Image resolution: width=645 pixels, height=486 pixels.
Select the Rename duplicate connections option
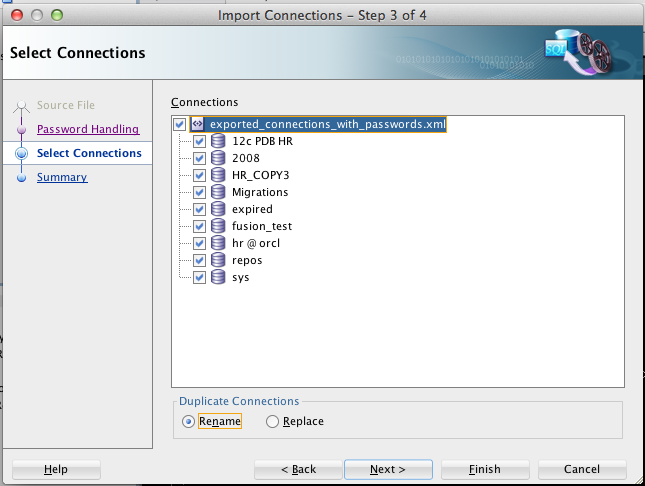point(188,421)
